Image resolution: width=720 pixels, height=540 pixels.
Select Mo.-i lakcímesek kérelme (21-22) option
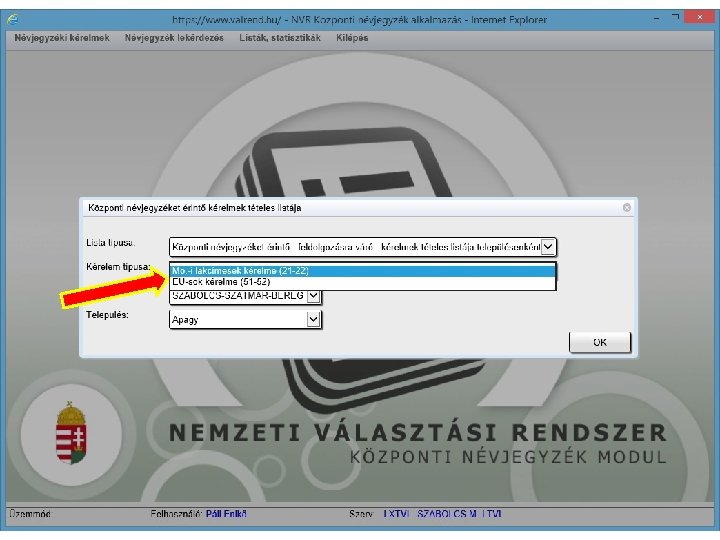click(362, 271)
